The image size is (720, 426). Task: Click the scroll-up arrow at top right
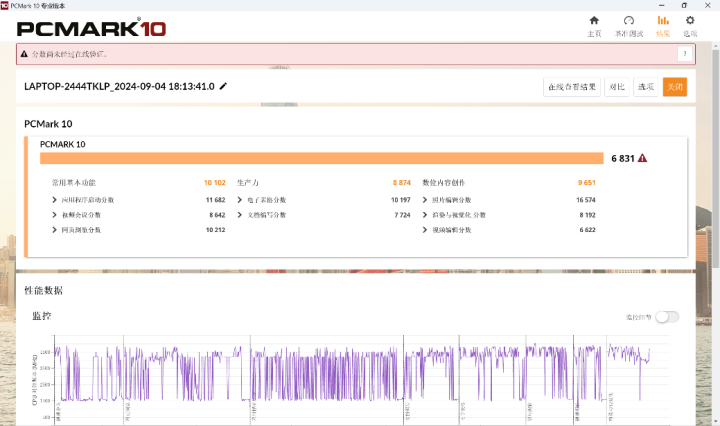716,46
